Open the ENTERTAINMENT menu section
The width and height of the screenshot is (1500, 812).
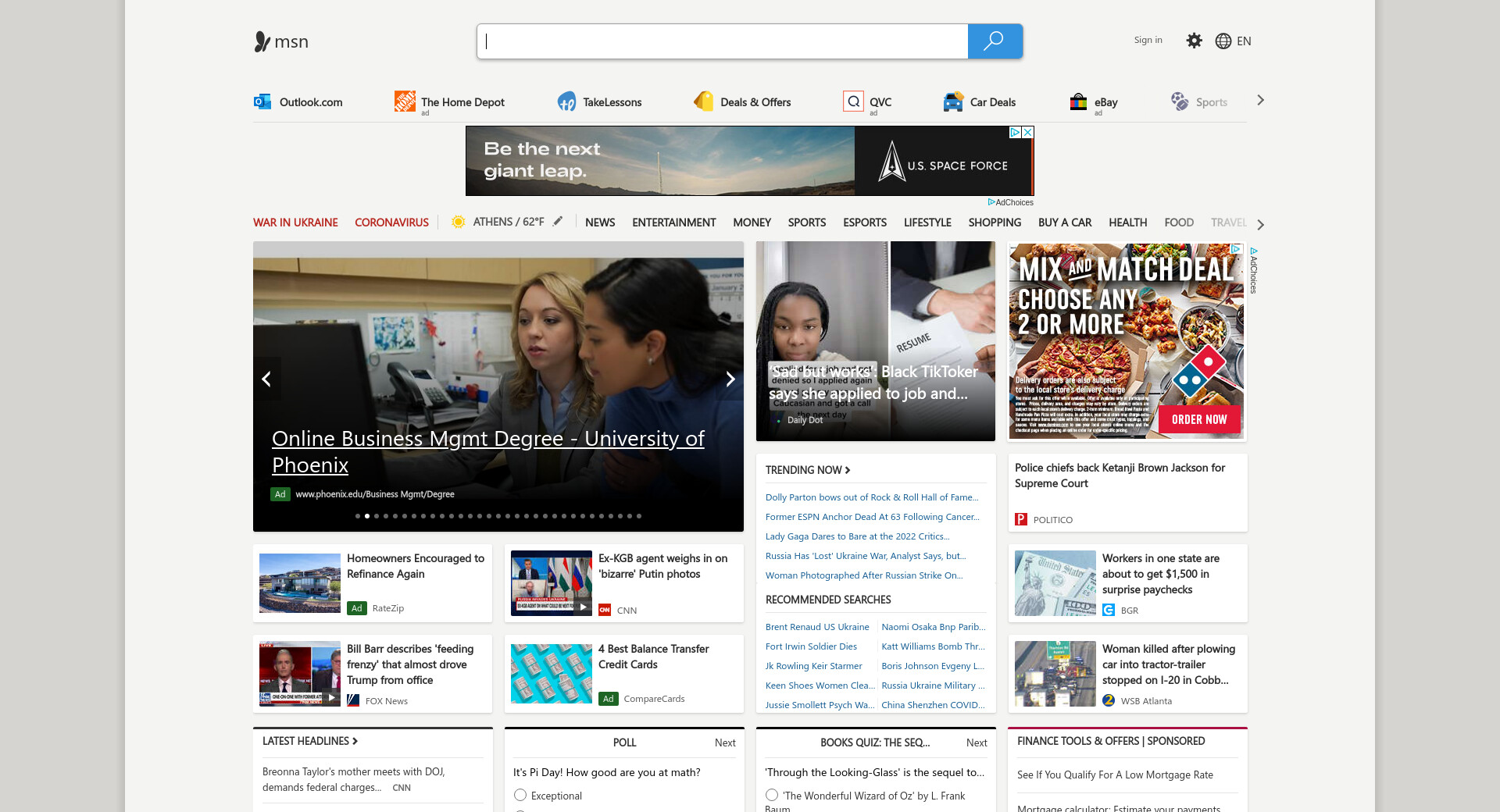coord(673,223)
